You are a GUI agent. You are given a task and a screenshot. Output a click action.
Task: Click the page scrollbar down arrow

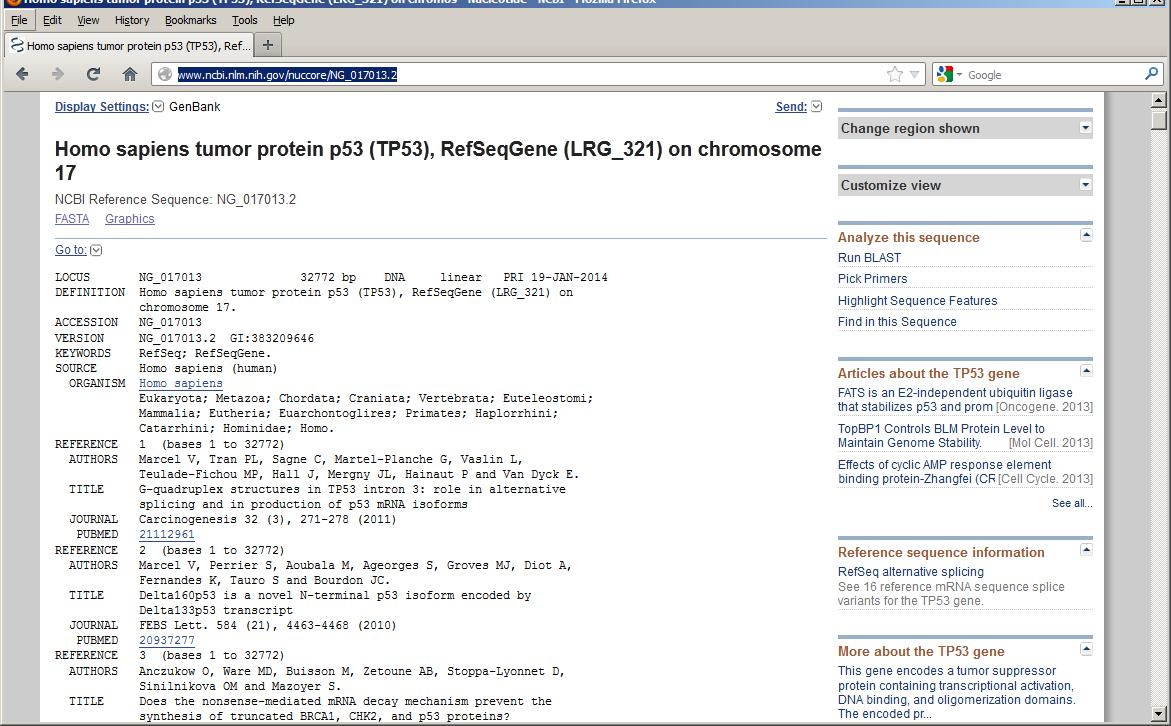tap(1158, 714)
